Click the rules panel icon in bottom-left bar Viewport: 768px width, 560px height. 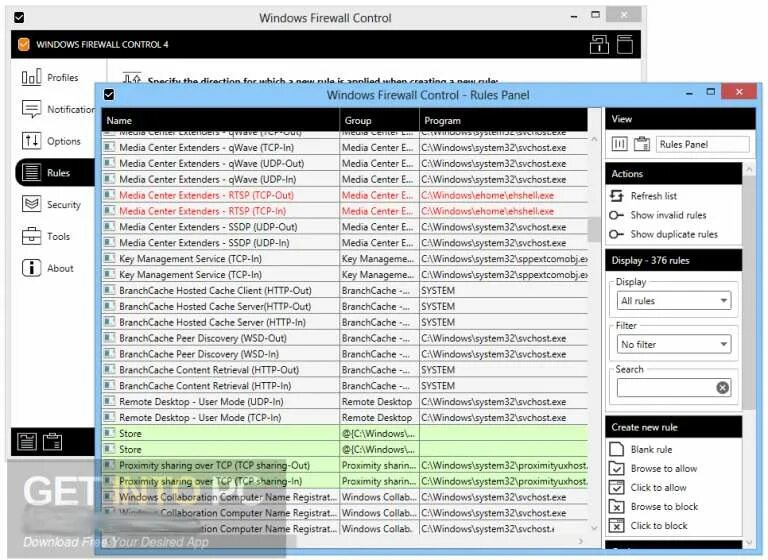(27, 442)
